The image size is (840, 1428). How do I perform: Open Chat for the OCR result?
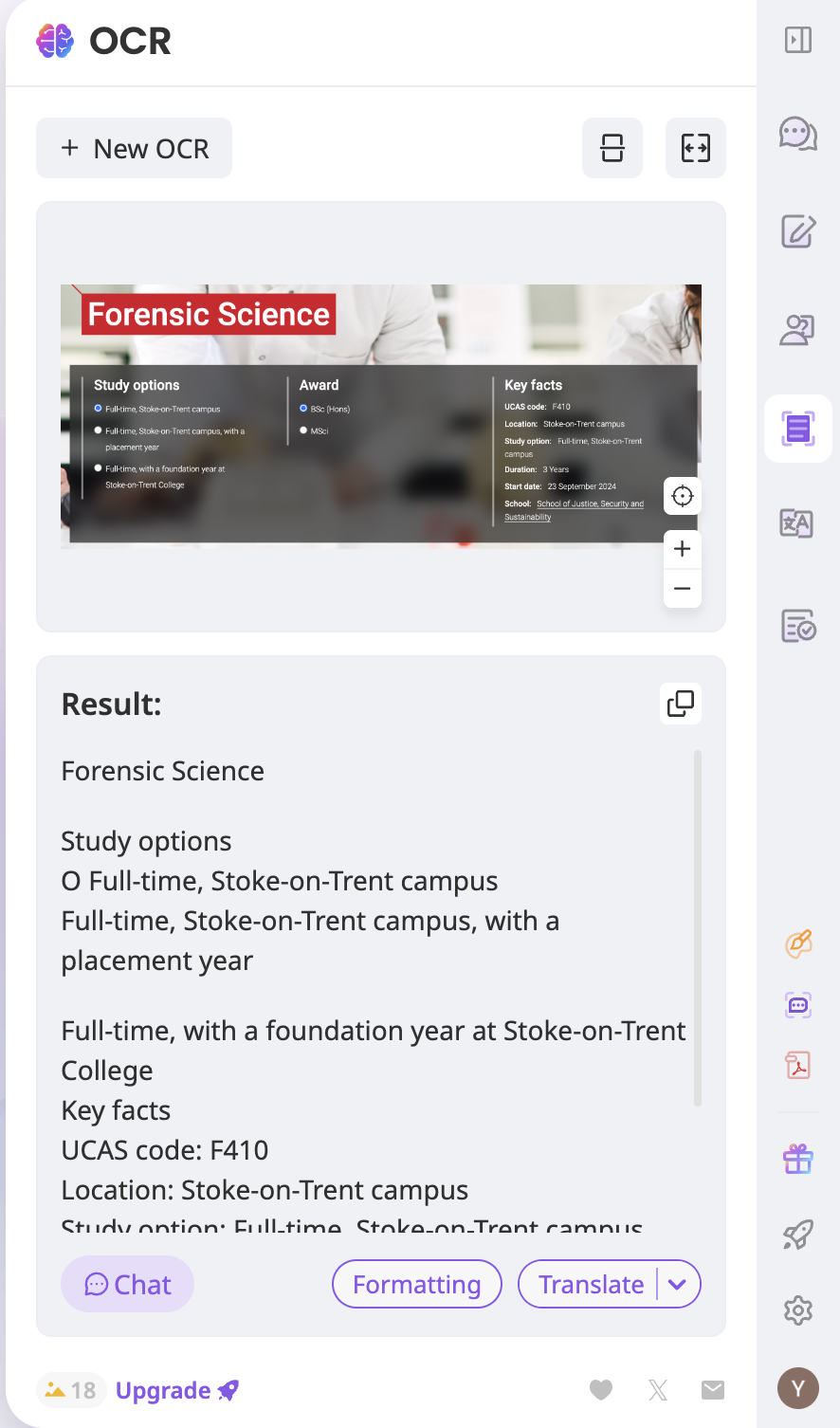pyautogui.click(x=128, y=1285)
